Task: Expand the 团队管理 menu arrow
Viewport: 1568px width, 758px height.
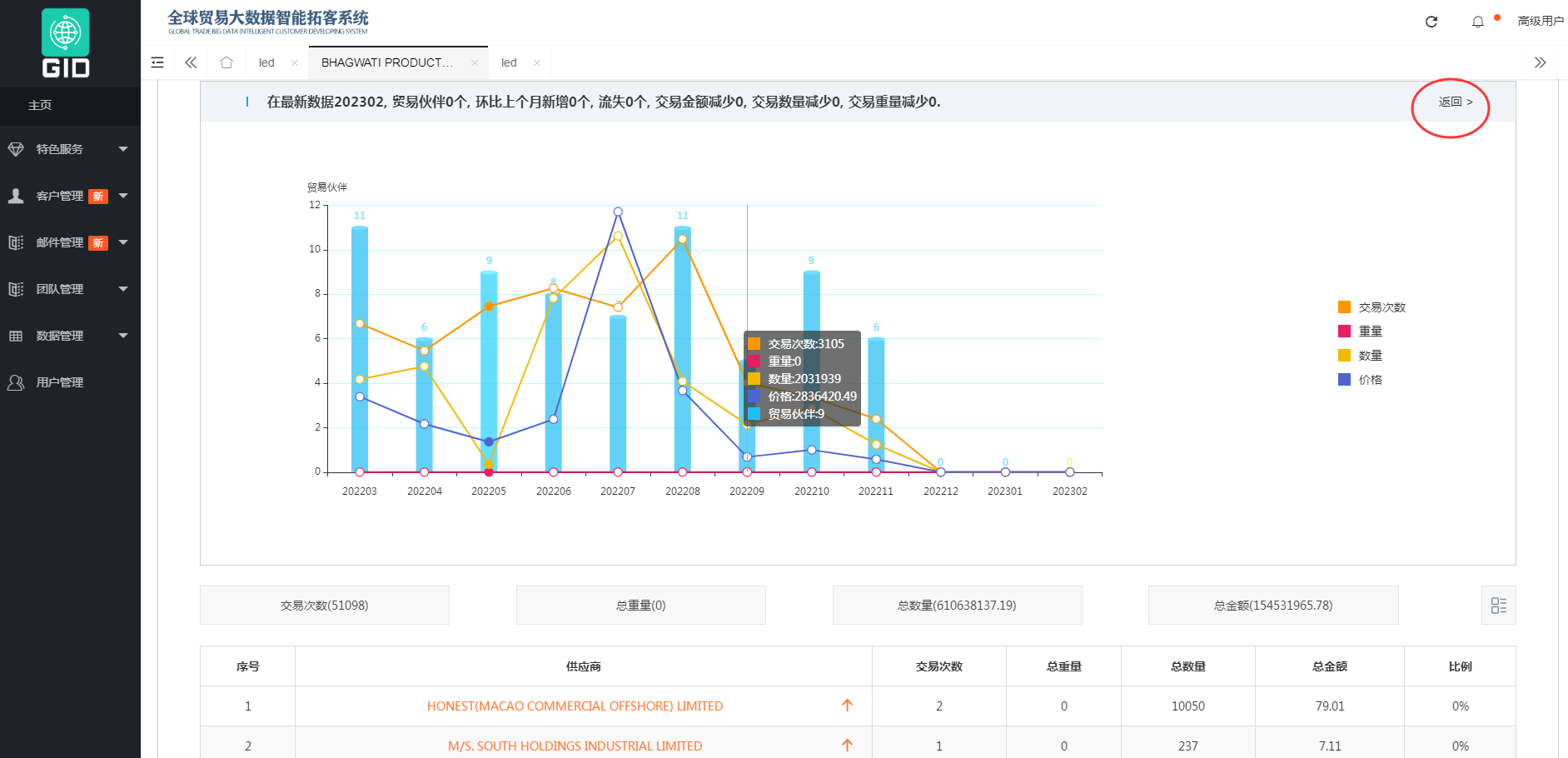Action: [x=123, y=289]
